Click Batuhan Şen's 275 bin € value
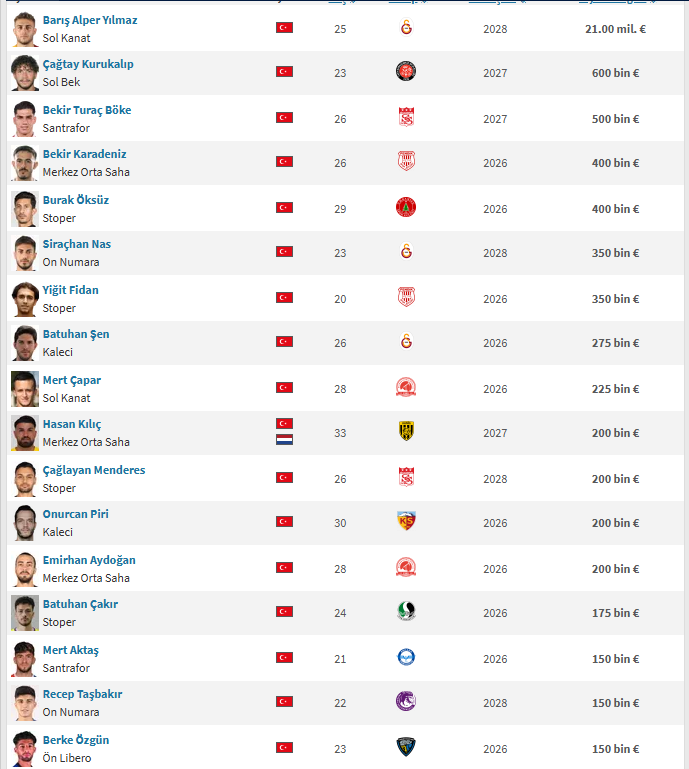The width and height of the screenshot is (689, 769). coord(613,343)
